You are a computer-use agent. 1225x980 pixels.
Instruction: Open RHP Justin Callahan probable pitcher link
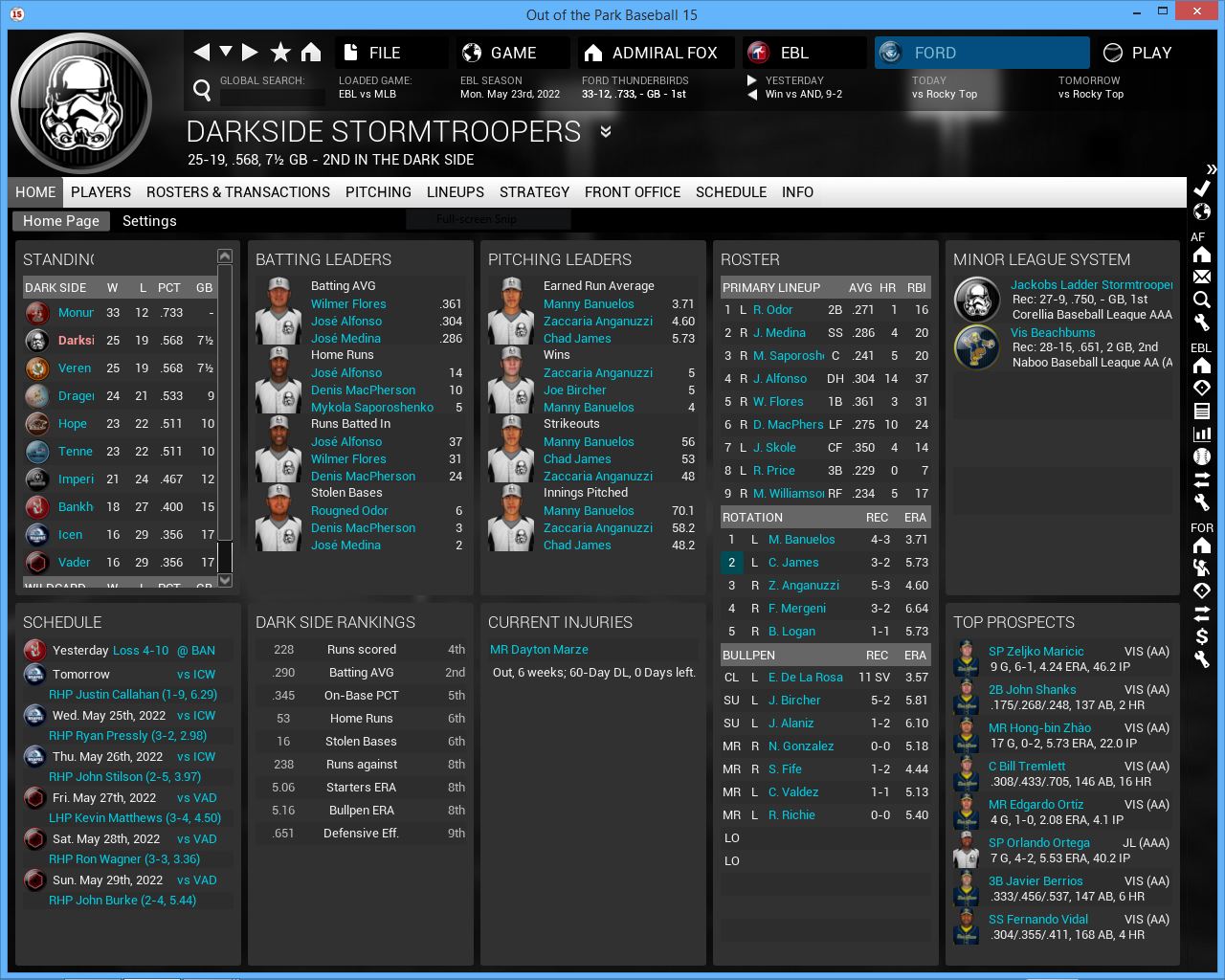(x=133, y=695)
